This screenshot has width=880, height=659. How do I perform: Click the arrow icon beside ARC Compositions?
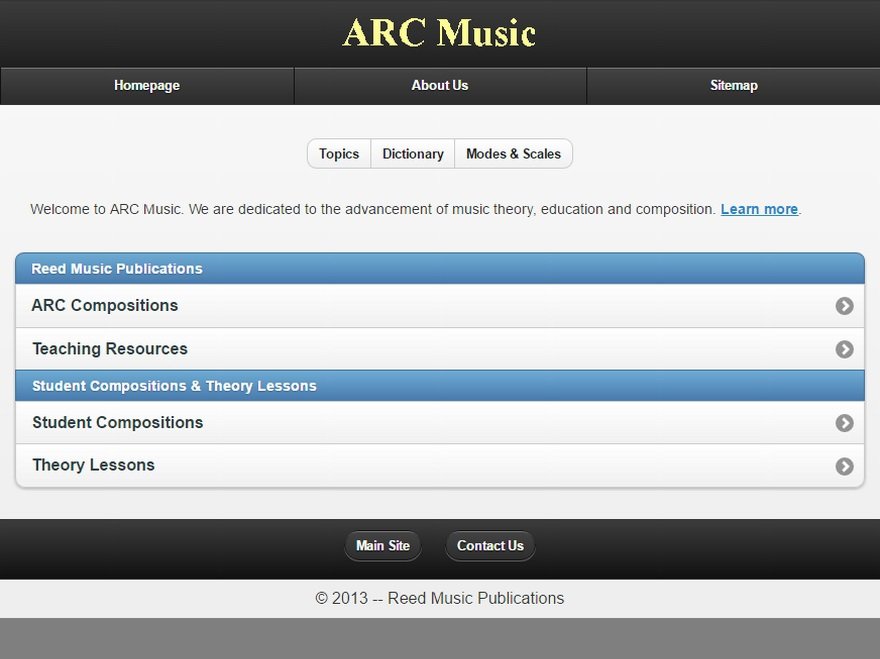tap(844, 306)
